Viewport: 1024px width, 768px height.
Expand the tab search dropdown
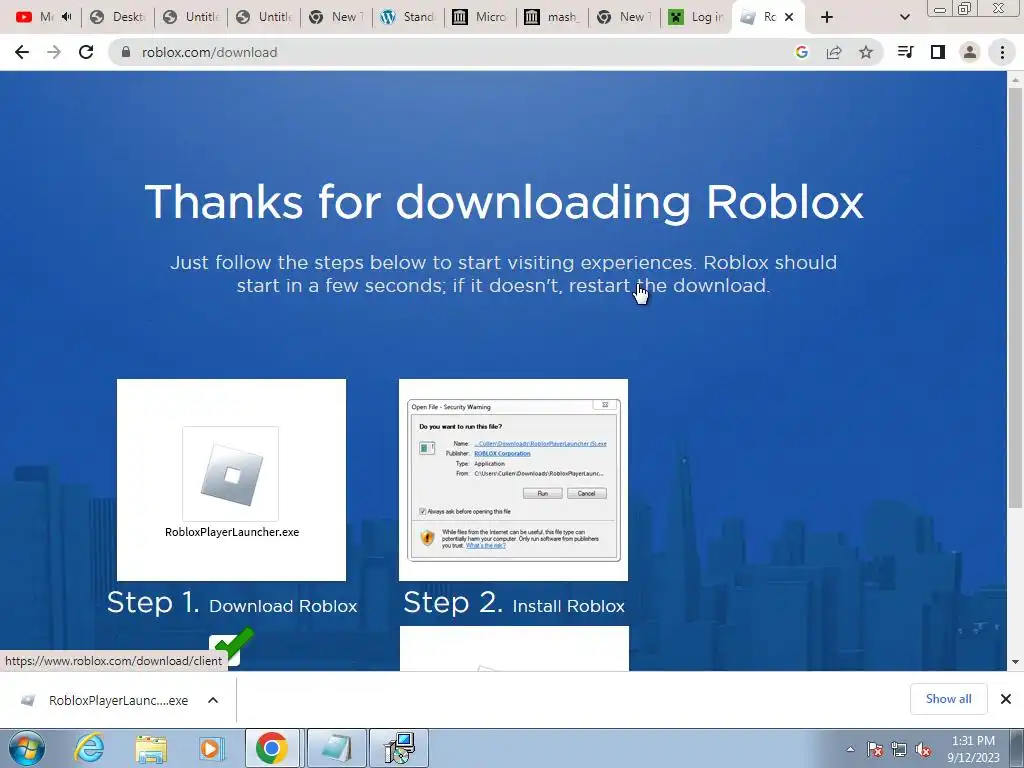point(904,17)
